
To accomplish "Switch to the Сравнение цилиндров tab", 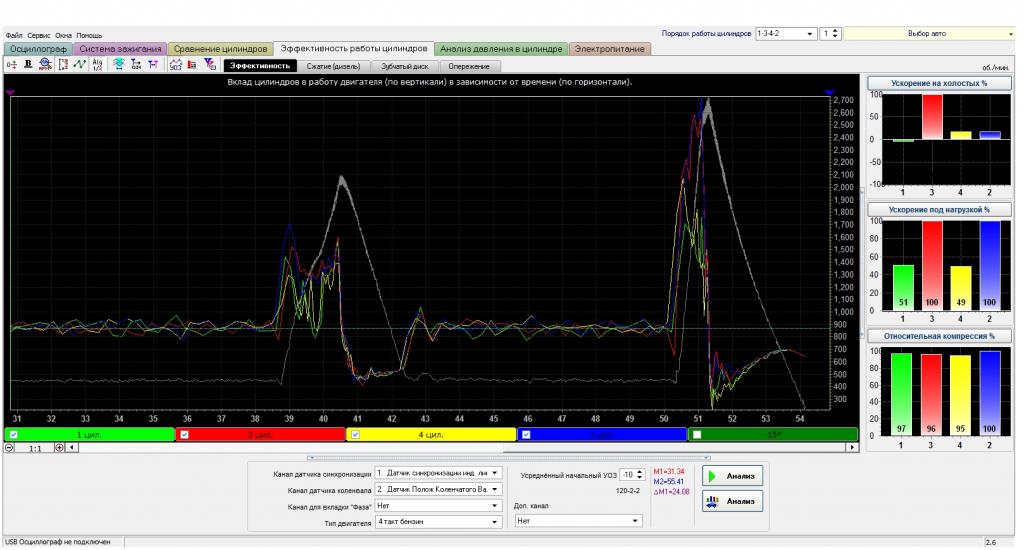I will pyautogui.click(x=220, y=49).
